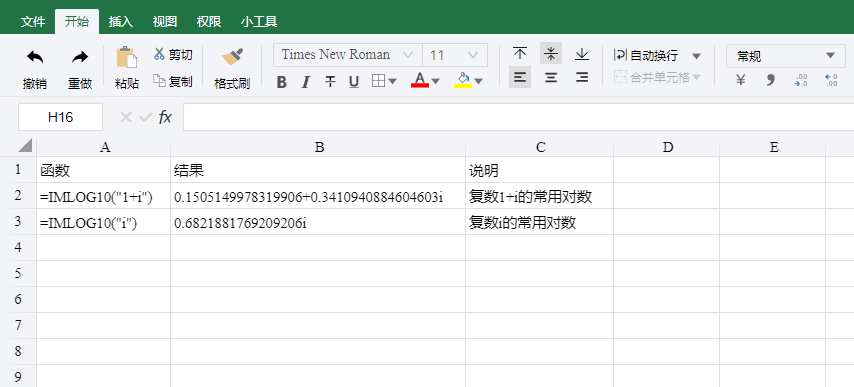Select header cell 说明
This screenshot has width=854, height=387.
tap(540, 170)
